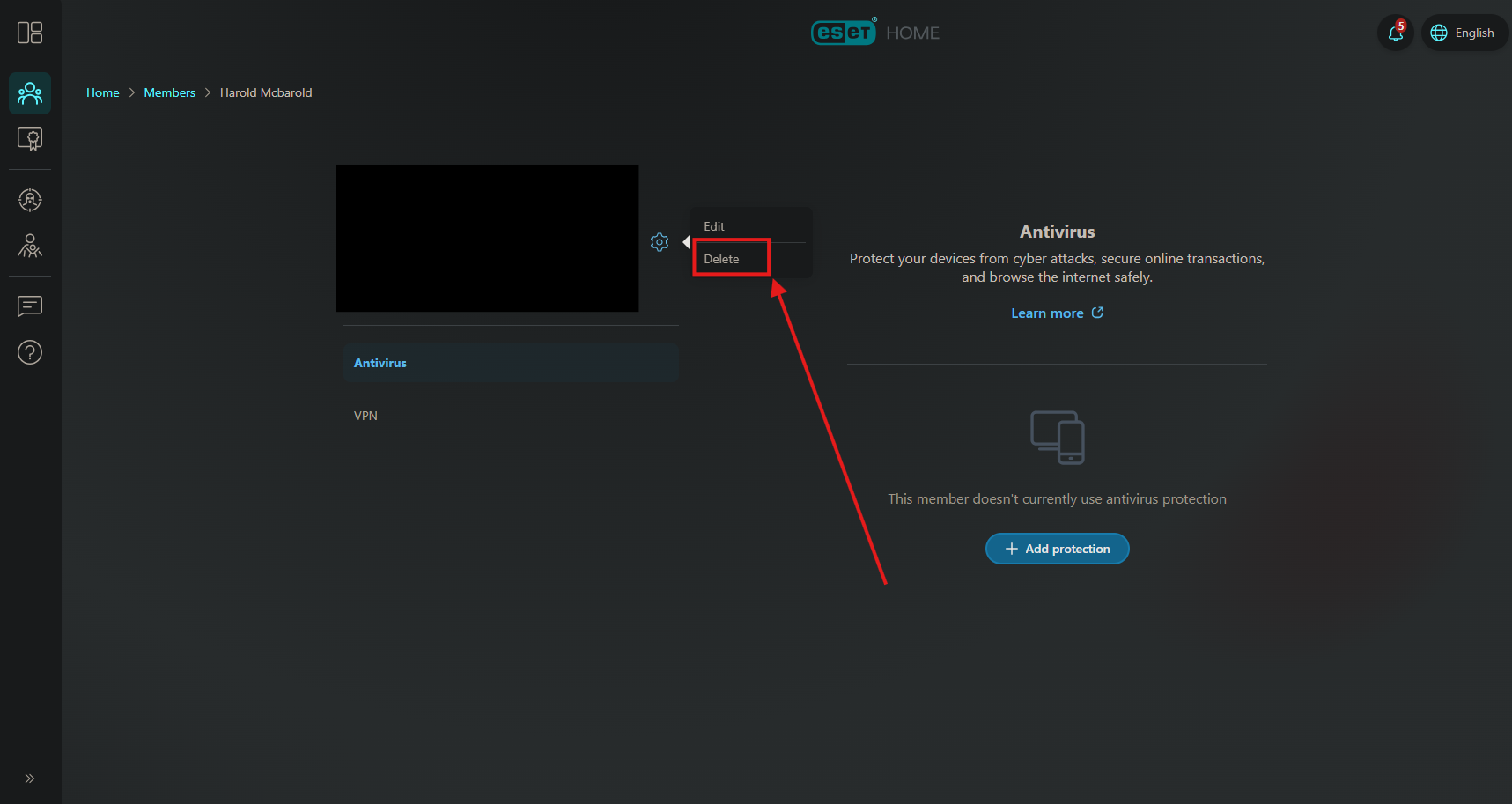
Task: Go to Home in the breadcrumb
Action: (x=103, y=92)
